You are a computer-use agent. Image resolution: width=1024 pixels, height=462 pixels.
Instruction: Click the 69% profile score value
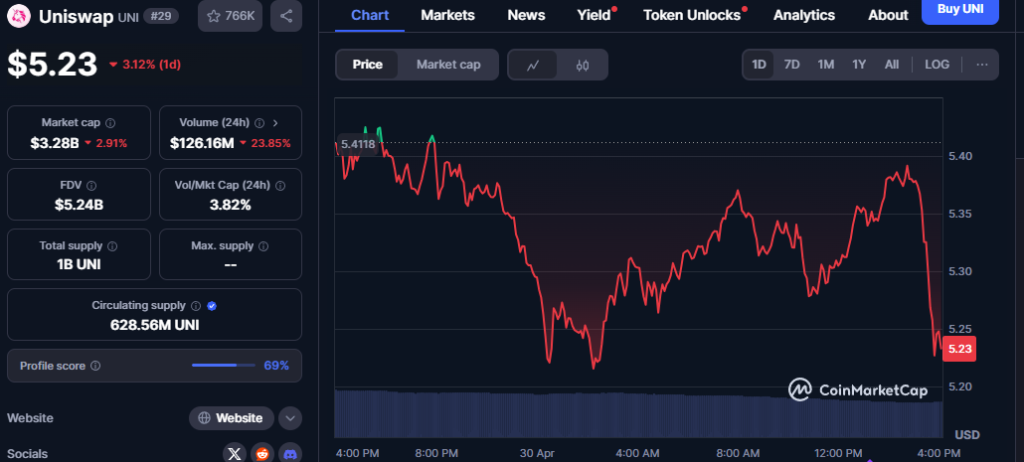(276, 365)
